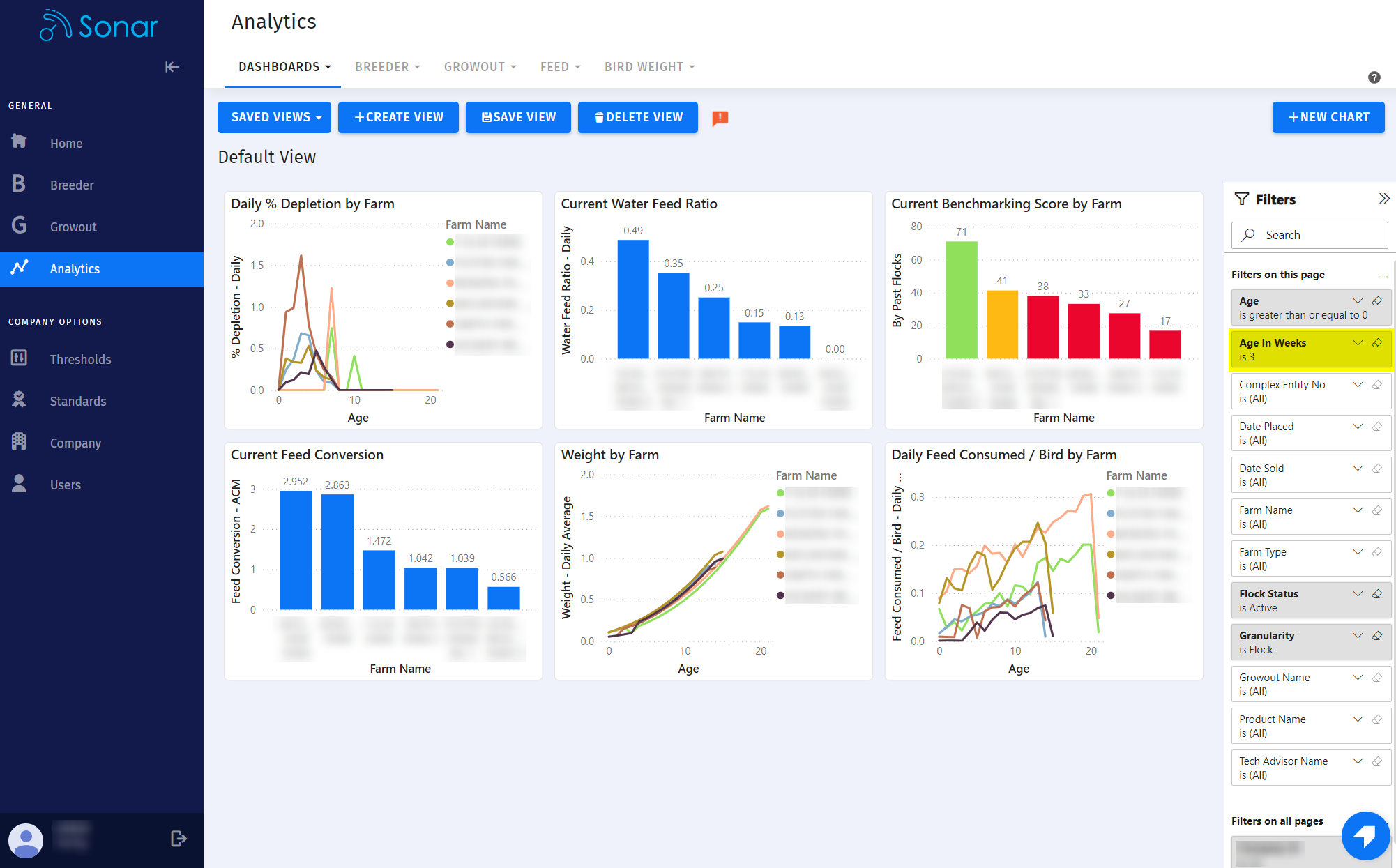Viewport: 1396px width, 868px height.
Task: Click the Delete View button
Action: (x=638, y=117)
